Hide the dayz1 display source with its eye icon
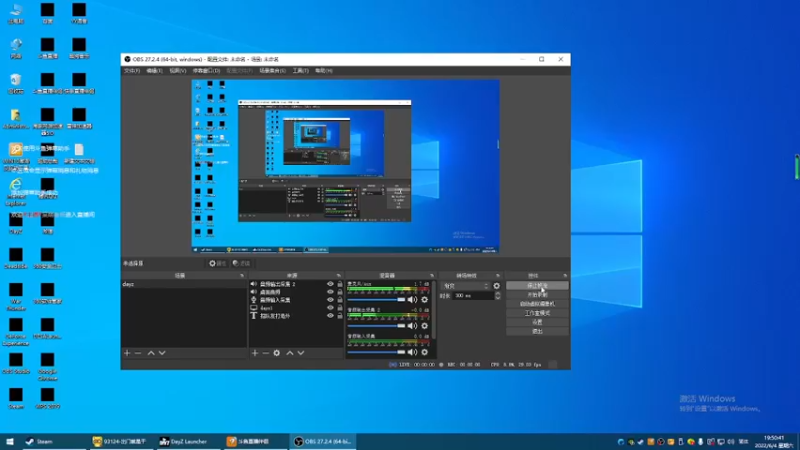Screen dimensions: 800x450 click(x=330, y=308)
